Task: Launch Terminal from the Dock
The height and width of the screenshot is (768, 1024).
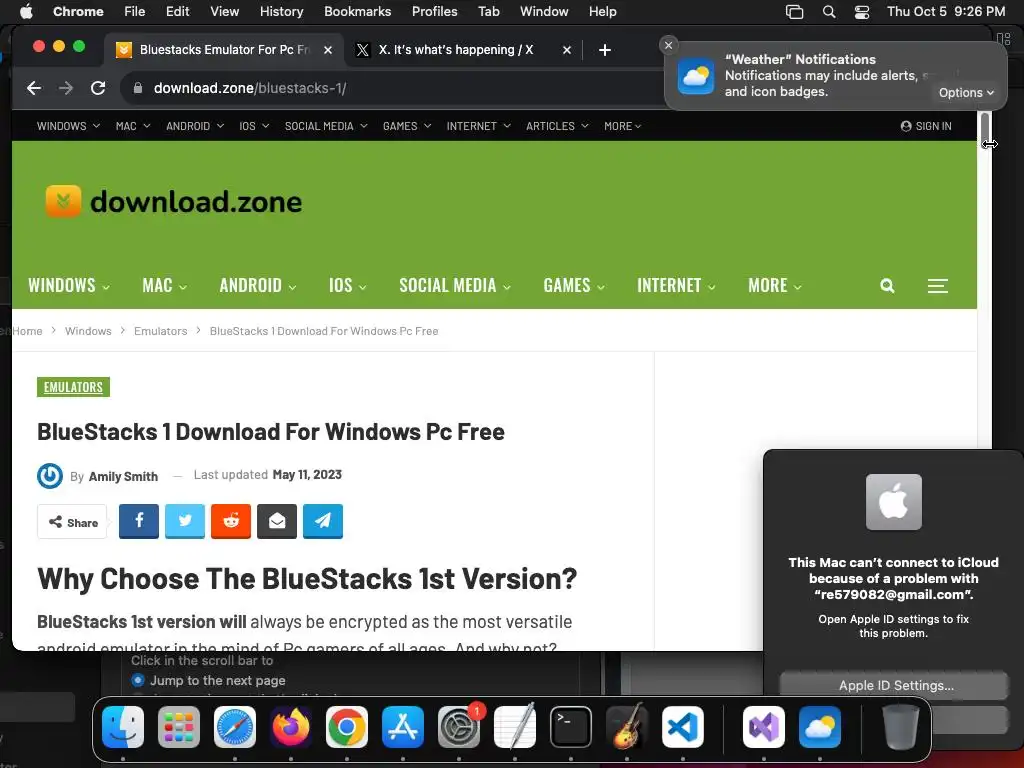Action: pyautogui.click(x=571, y=727)
